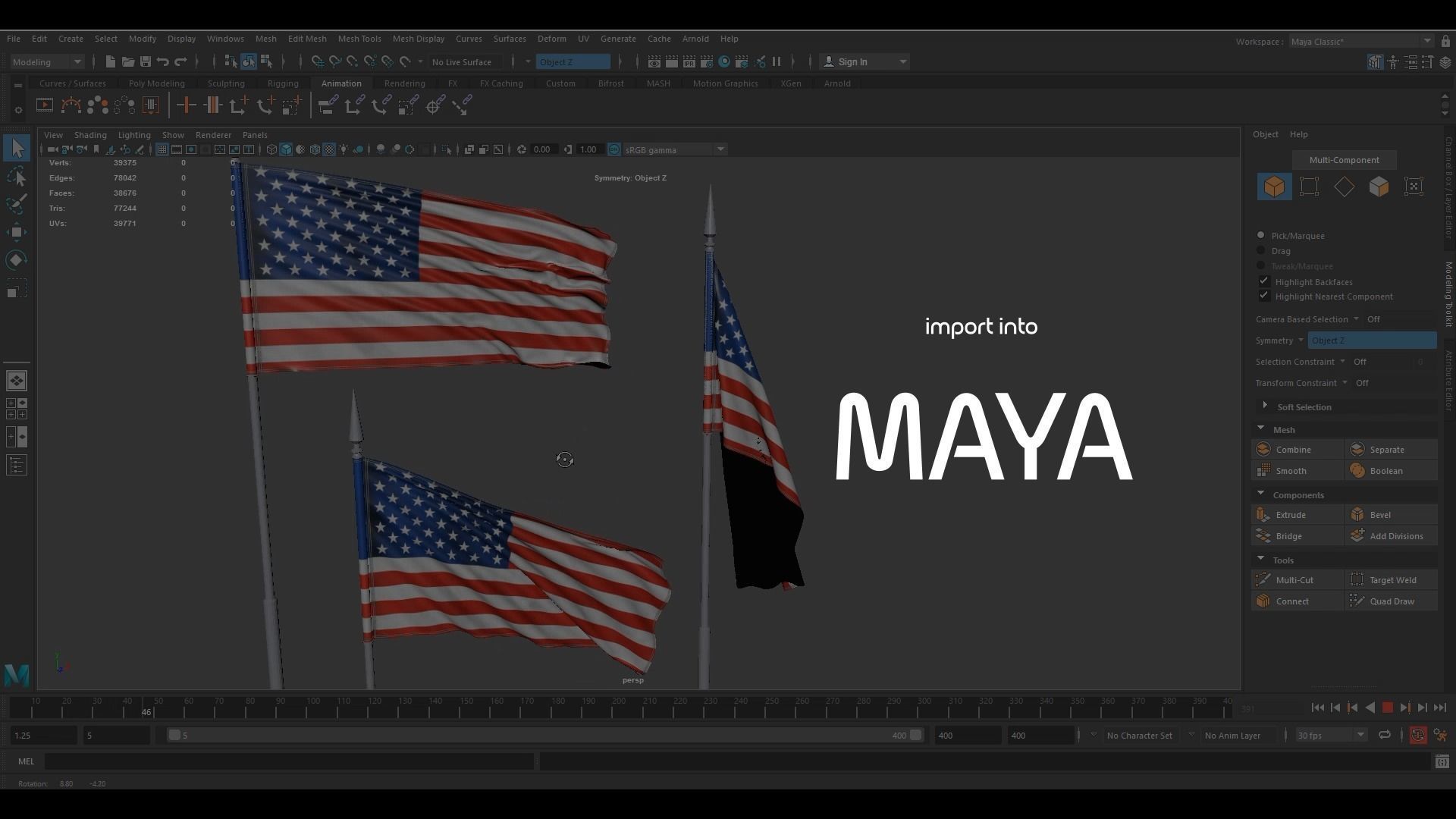Select Edge selection mode diamond icon
Viewport: 1456px width, 819px height.
(1344, 187)
